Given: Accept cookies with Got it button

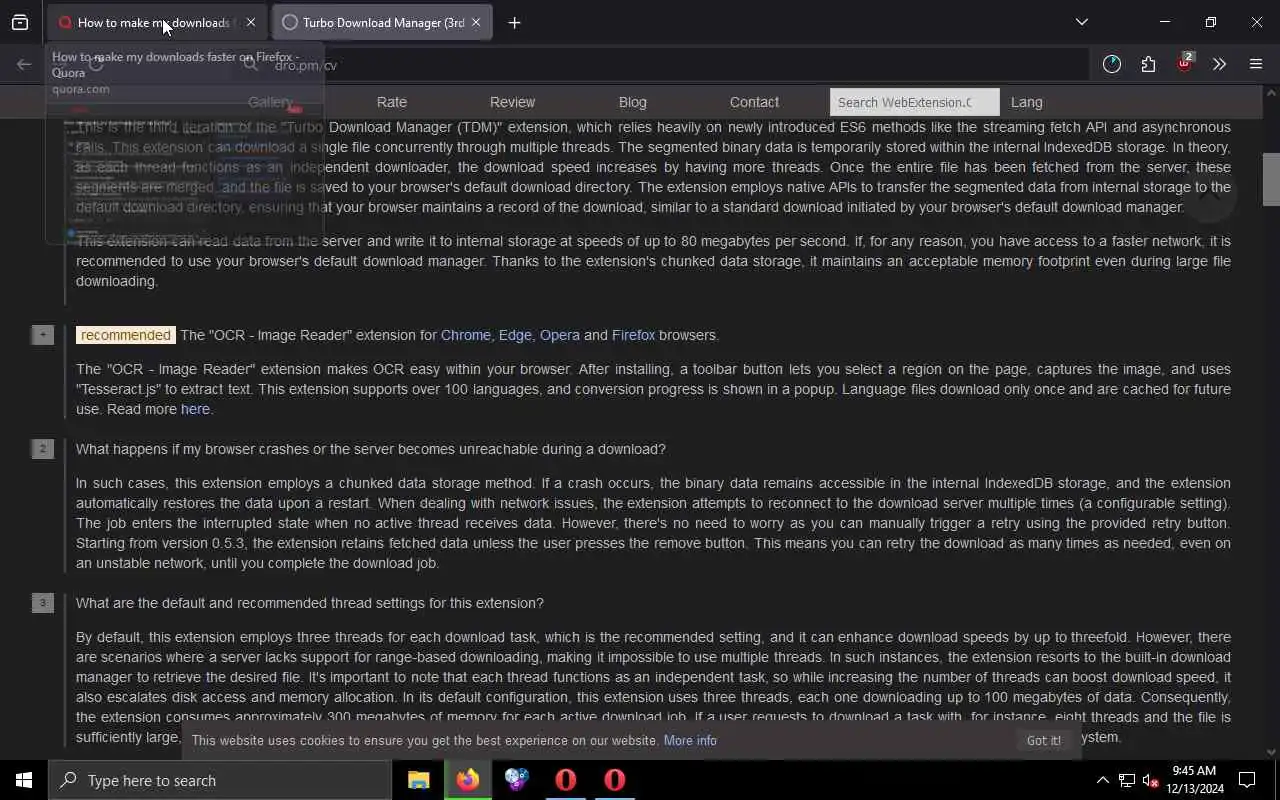Looking at the screenshot, I should click(1043, 741).
